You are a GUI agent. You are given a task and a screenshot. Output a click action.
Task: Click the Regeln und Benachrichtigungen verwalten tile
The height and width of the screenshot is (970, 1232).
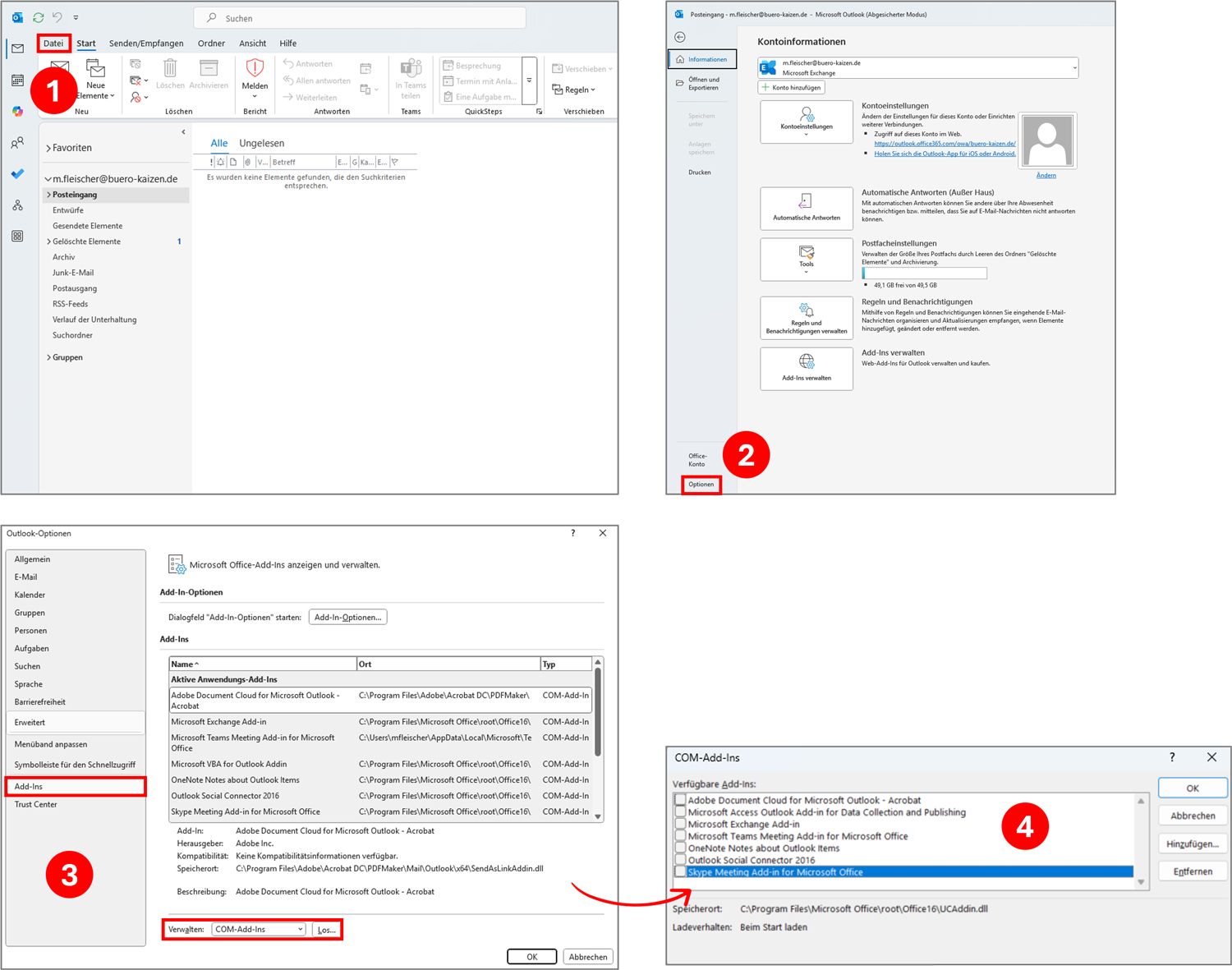click(807, 319)
